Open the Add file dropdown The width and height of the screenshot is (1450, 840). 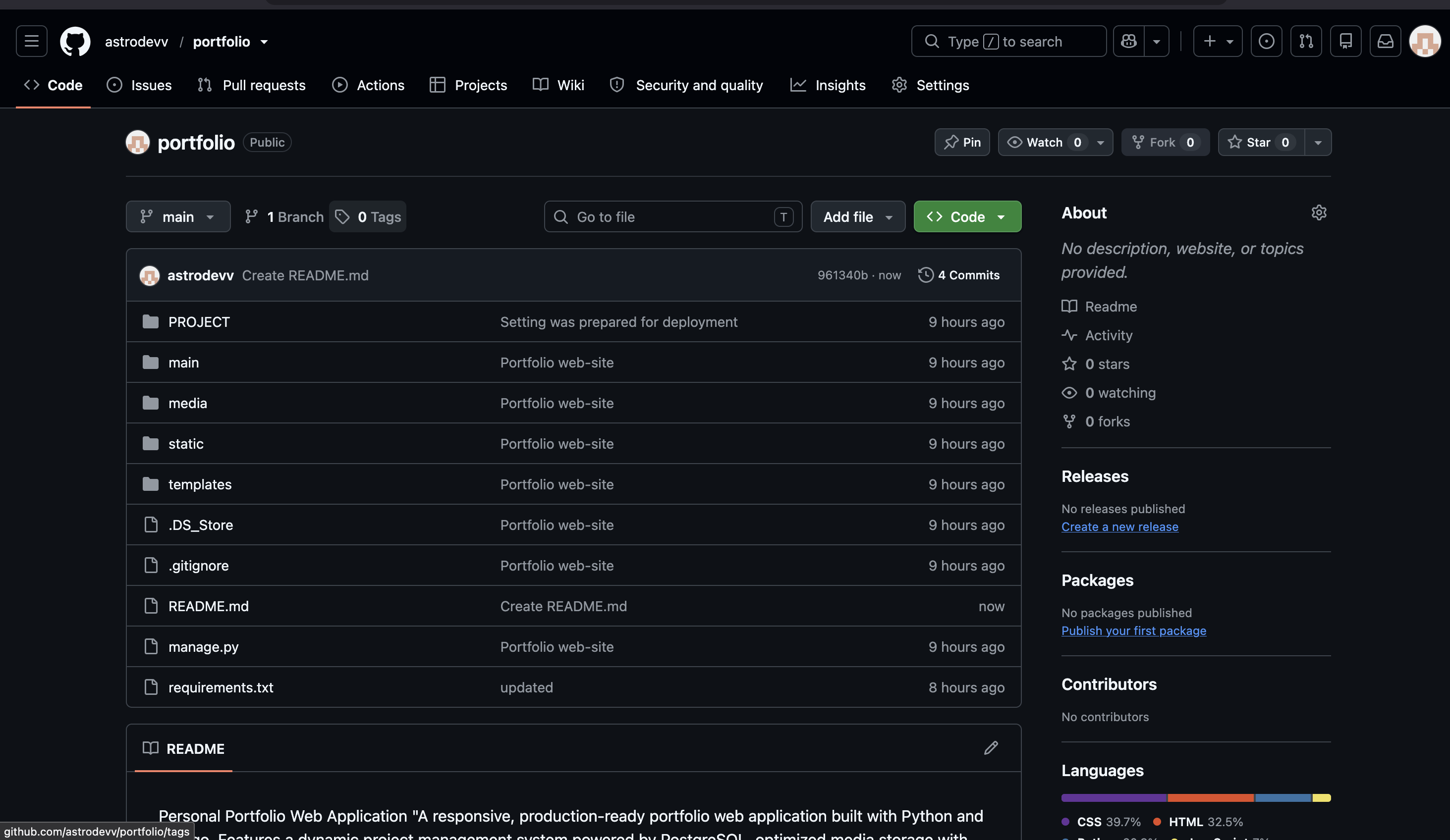858,217
